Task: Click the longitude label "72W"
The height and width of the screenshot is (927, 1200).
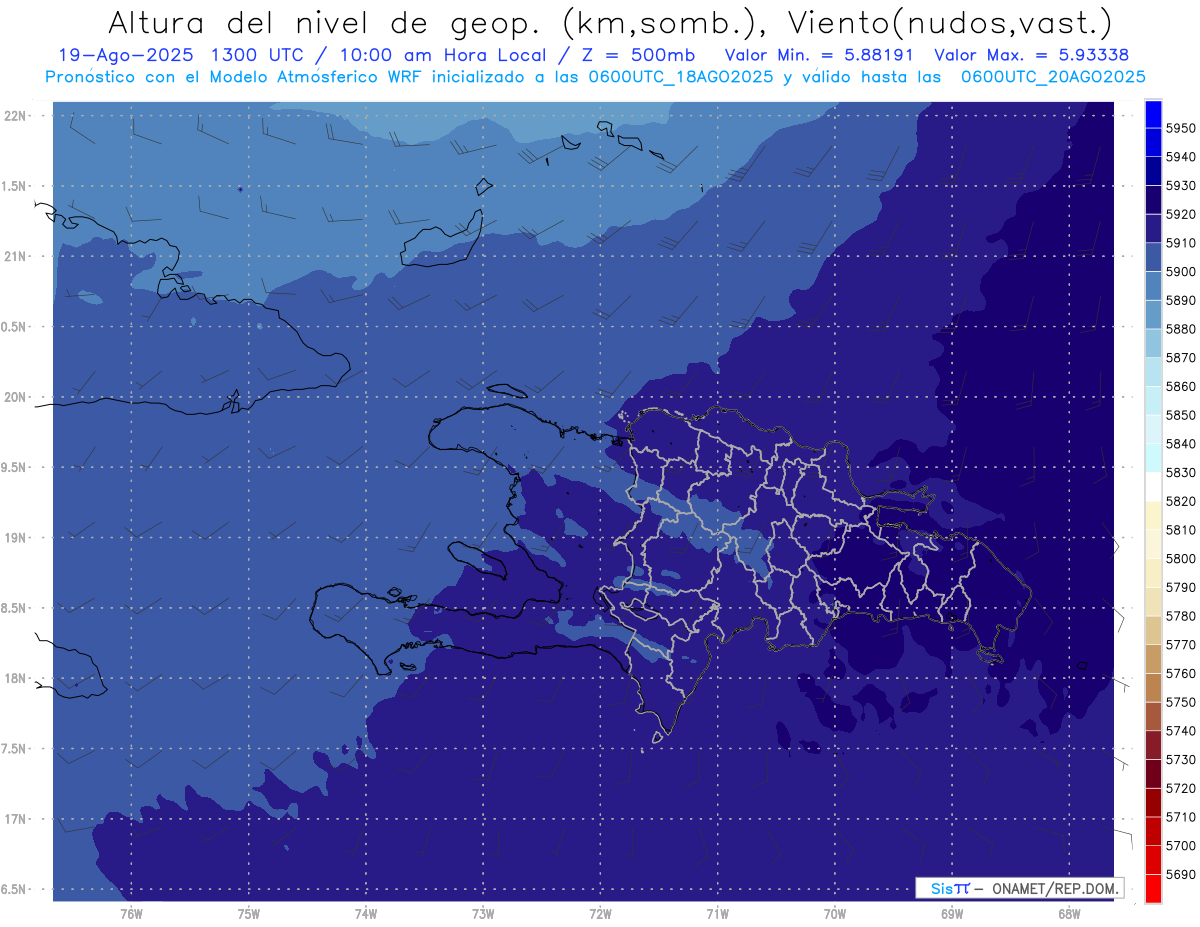Action: (x=600, y=914)
